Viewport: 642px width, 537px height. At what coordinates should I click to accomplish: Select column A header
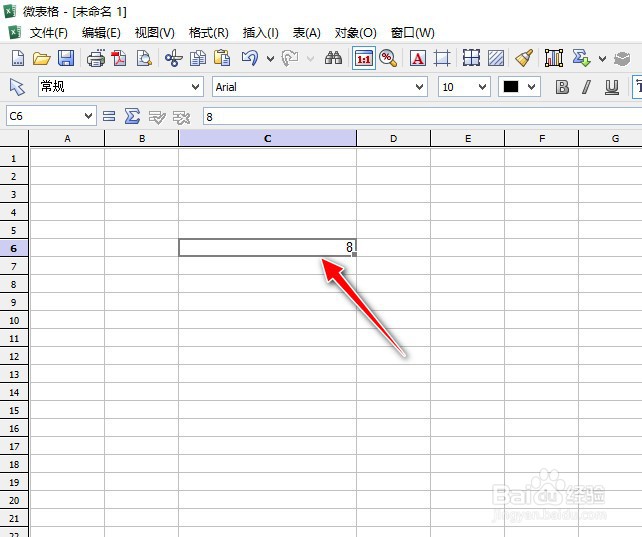pyautogui.click(x=67, y=138)
